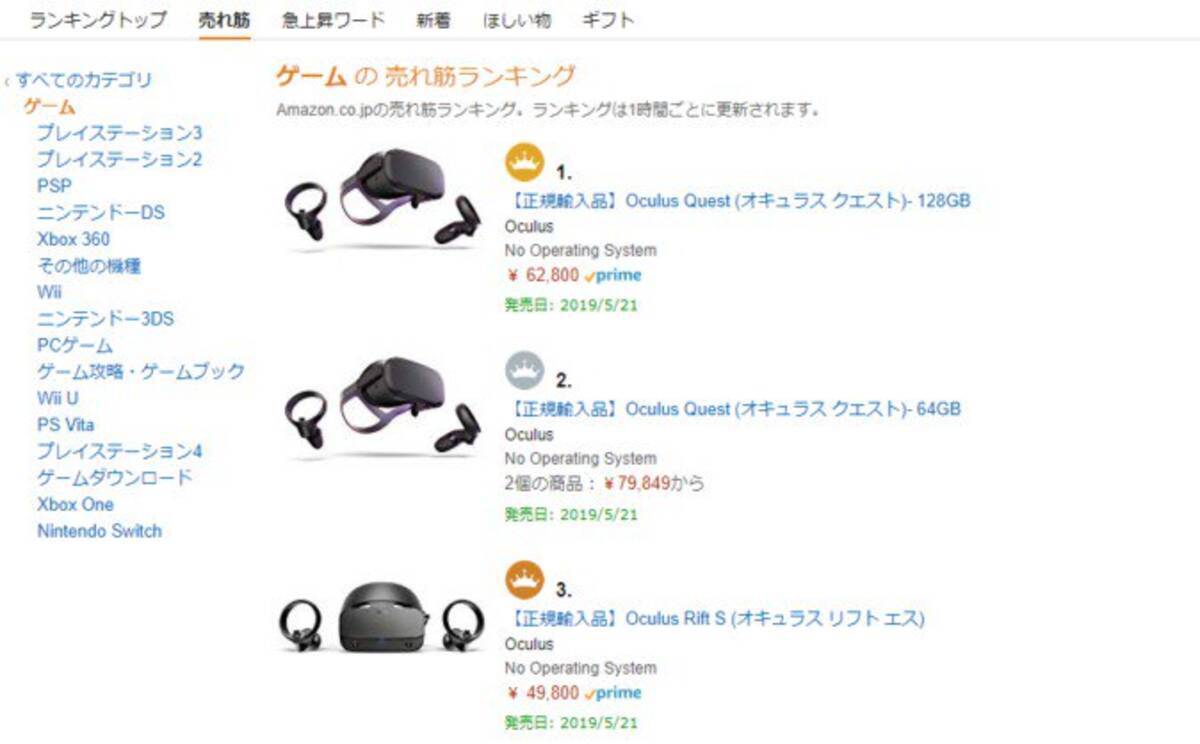The width and height of the screenshot is (1200, 744).
Task: Click the silver crown rank 2 badge
Action: pos(525,371)
